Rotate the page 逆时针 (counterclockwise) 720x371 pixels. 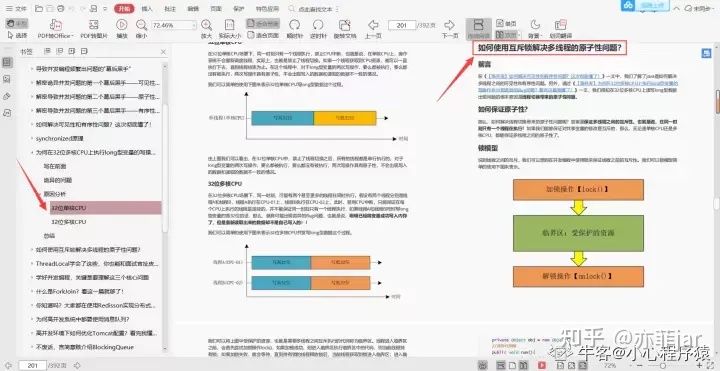click(x=318, y=29)
